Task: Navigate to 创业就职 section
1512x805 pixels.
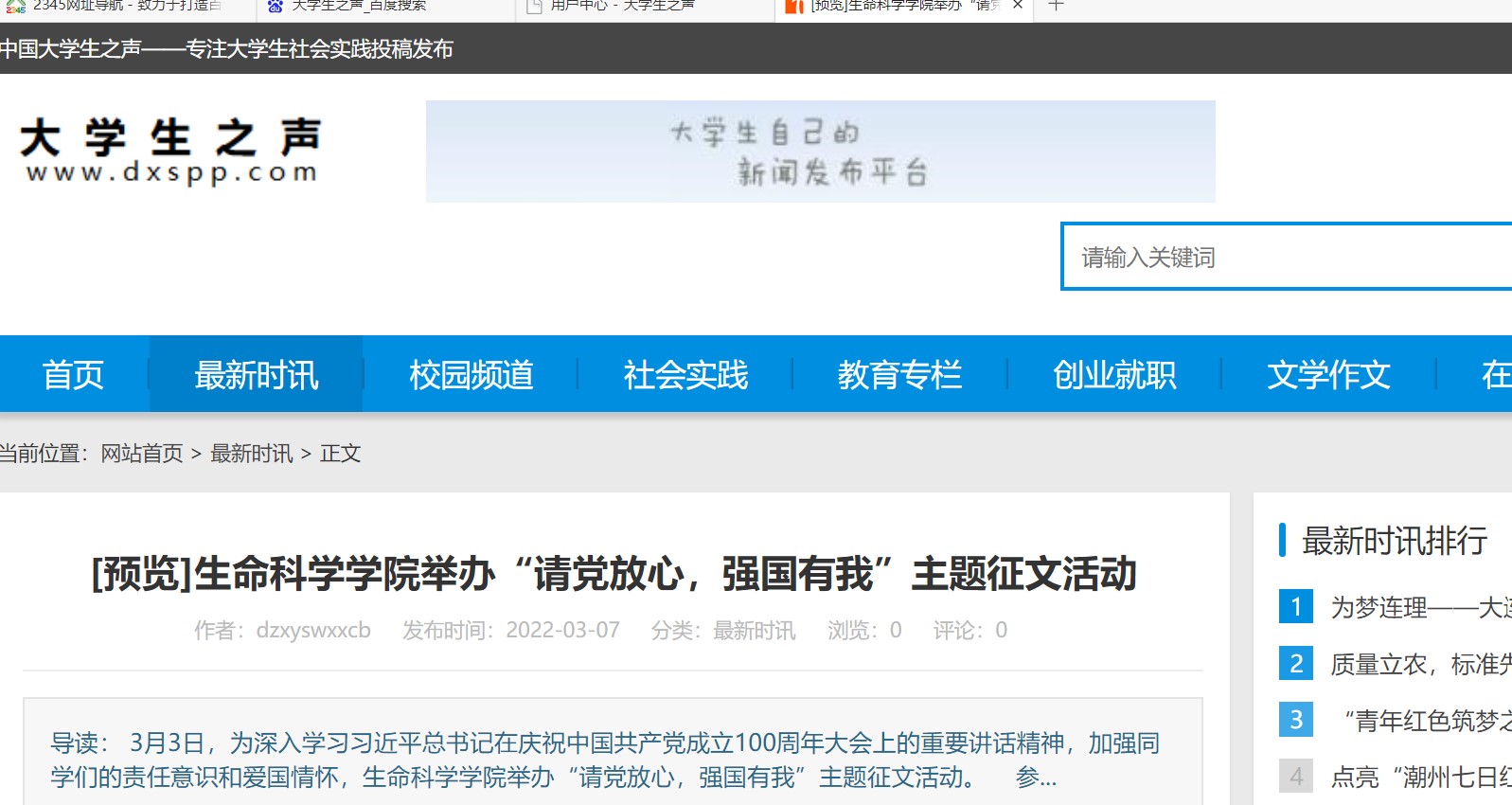Action: [x=1114, y=375]
